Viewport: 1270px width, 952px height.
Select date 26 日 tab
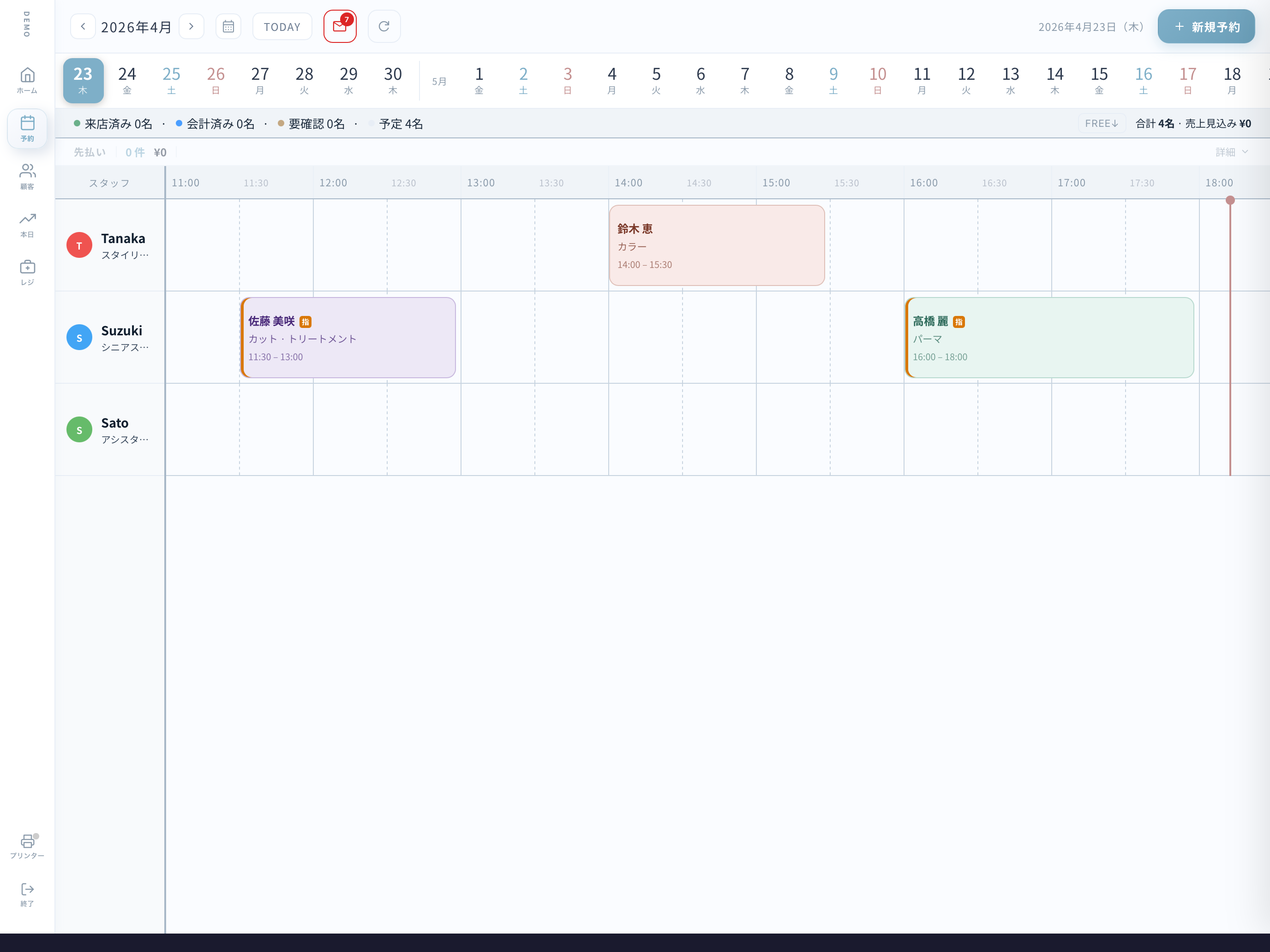216,80
